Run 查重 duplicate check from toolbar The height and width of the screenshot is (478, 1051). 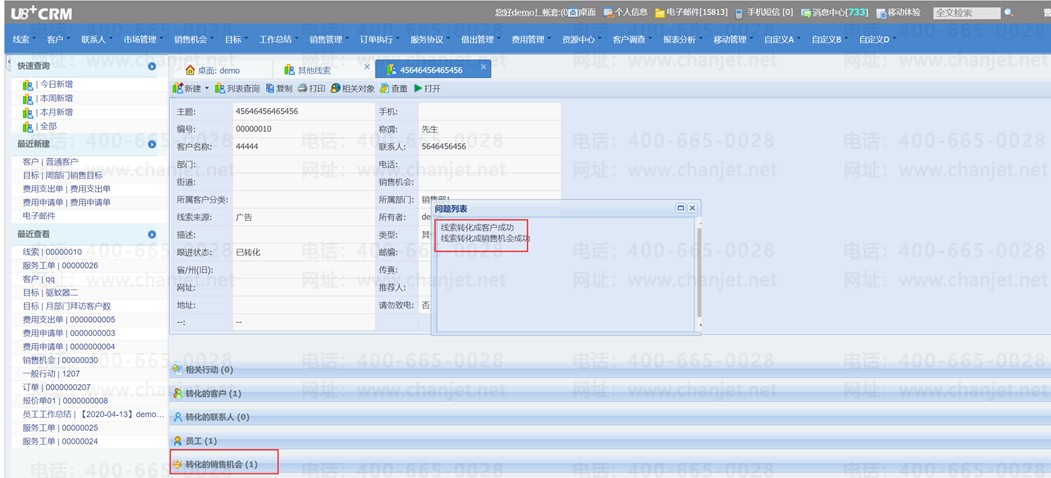pyautogui.click(x=393, y=88)
